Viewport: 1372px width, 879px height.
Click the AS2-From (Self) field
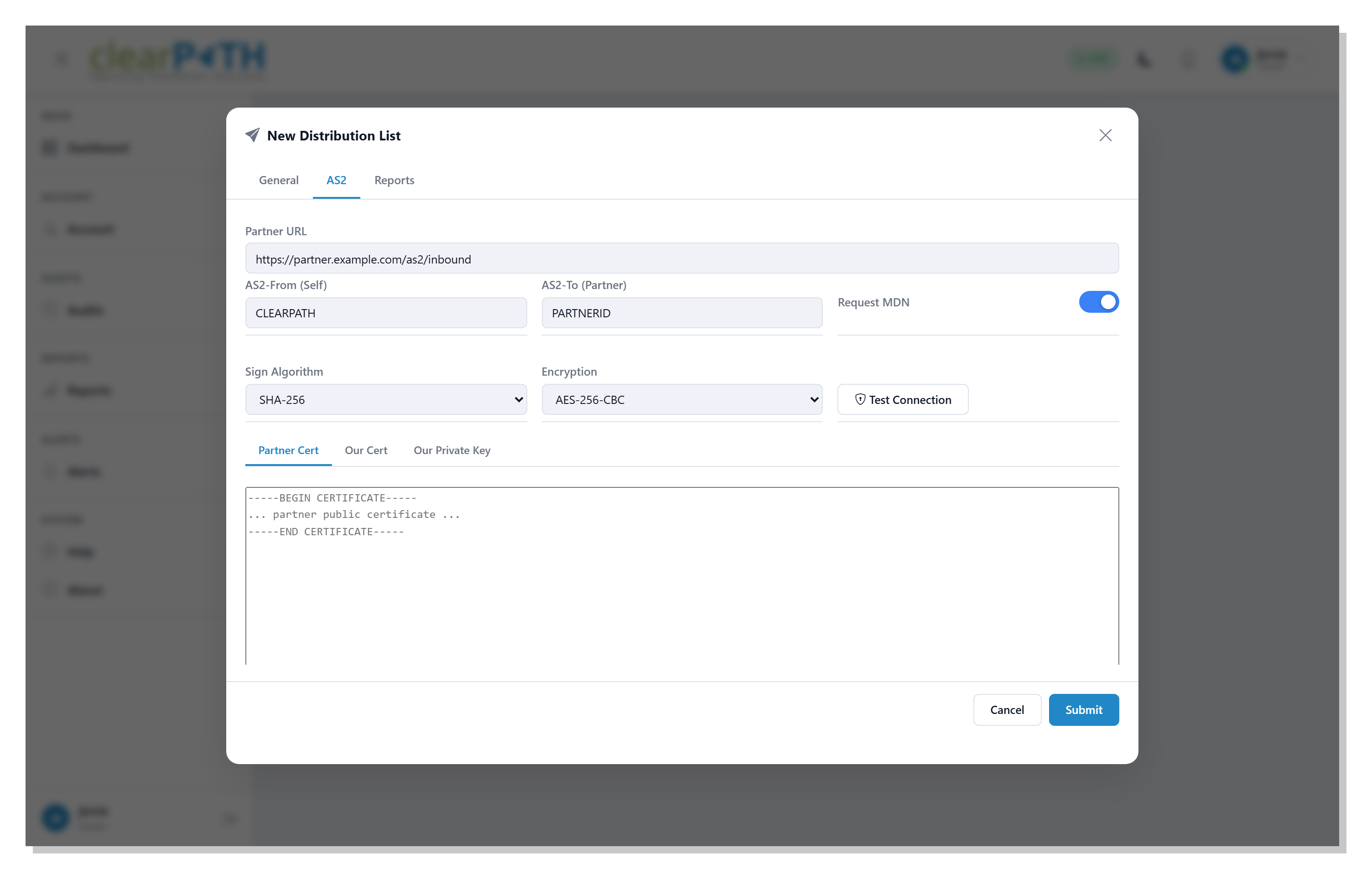pyautogui.click(x=386, y=313)
